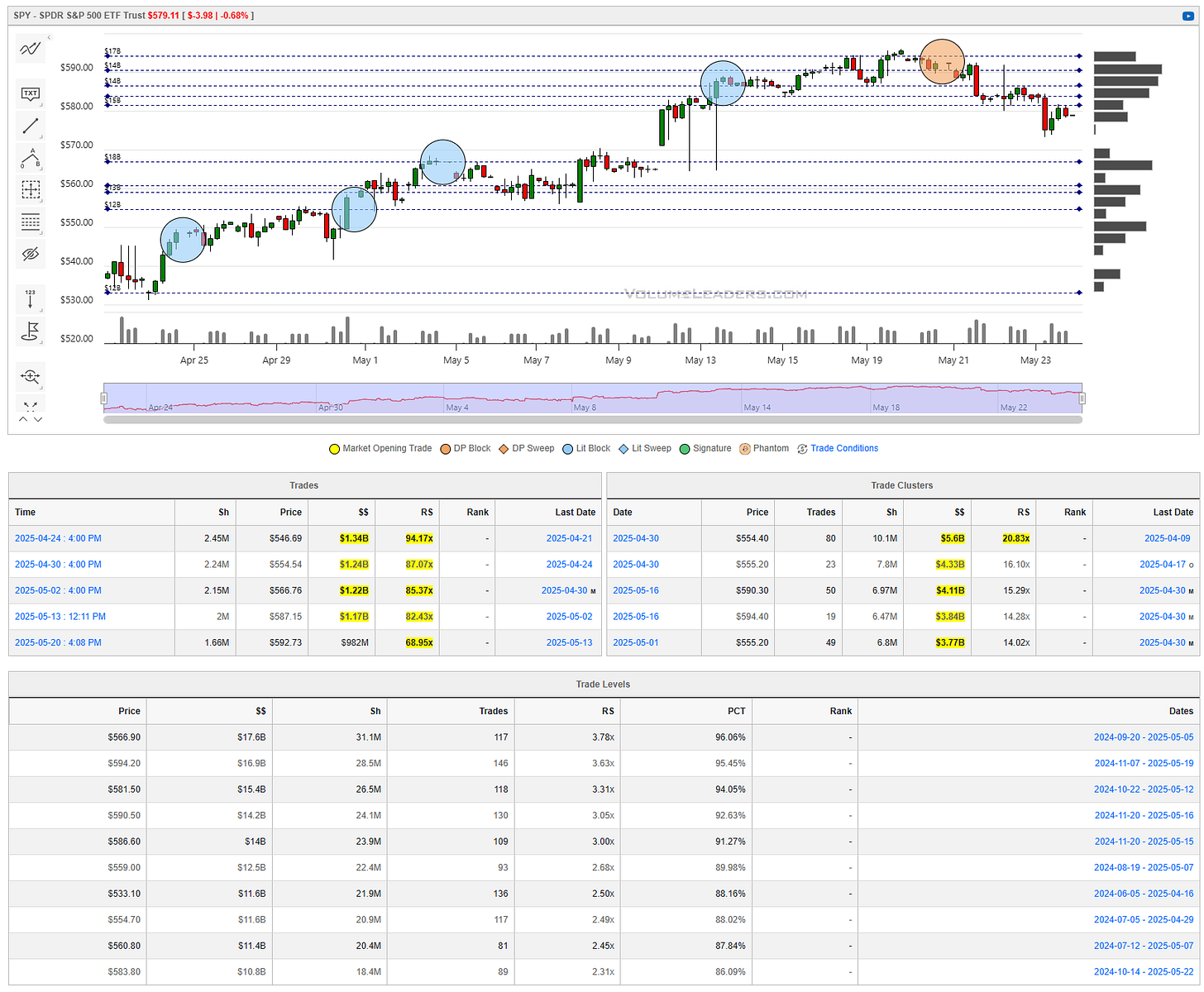Open trade 2025-04-24 : 4:00 PM
The width and height of the screenshot is (1204, 992).
[x=58, y=539]
